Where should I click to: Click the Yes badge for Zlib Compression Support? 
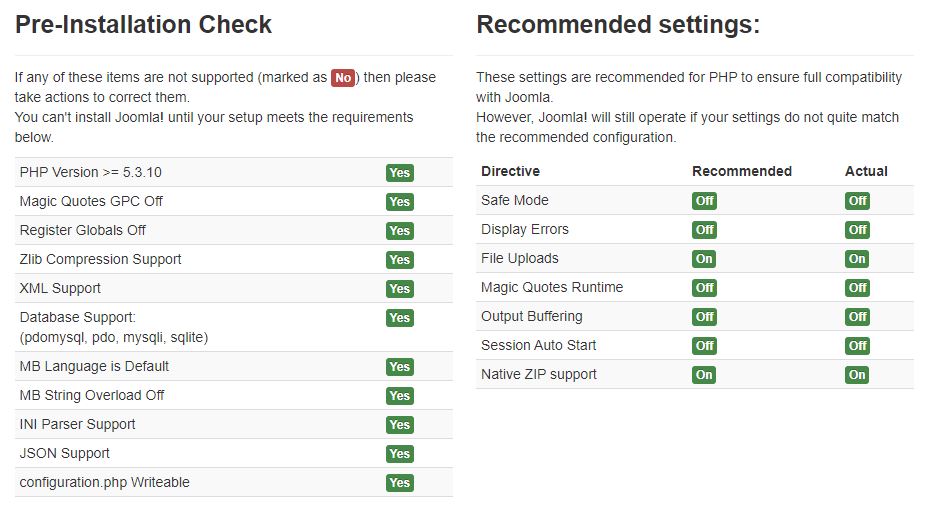[x=399, y=260]
